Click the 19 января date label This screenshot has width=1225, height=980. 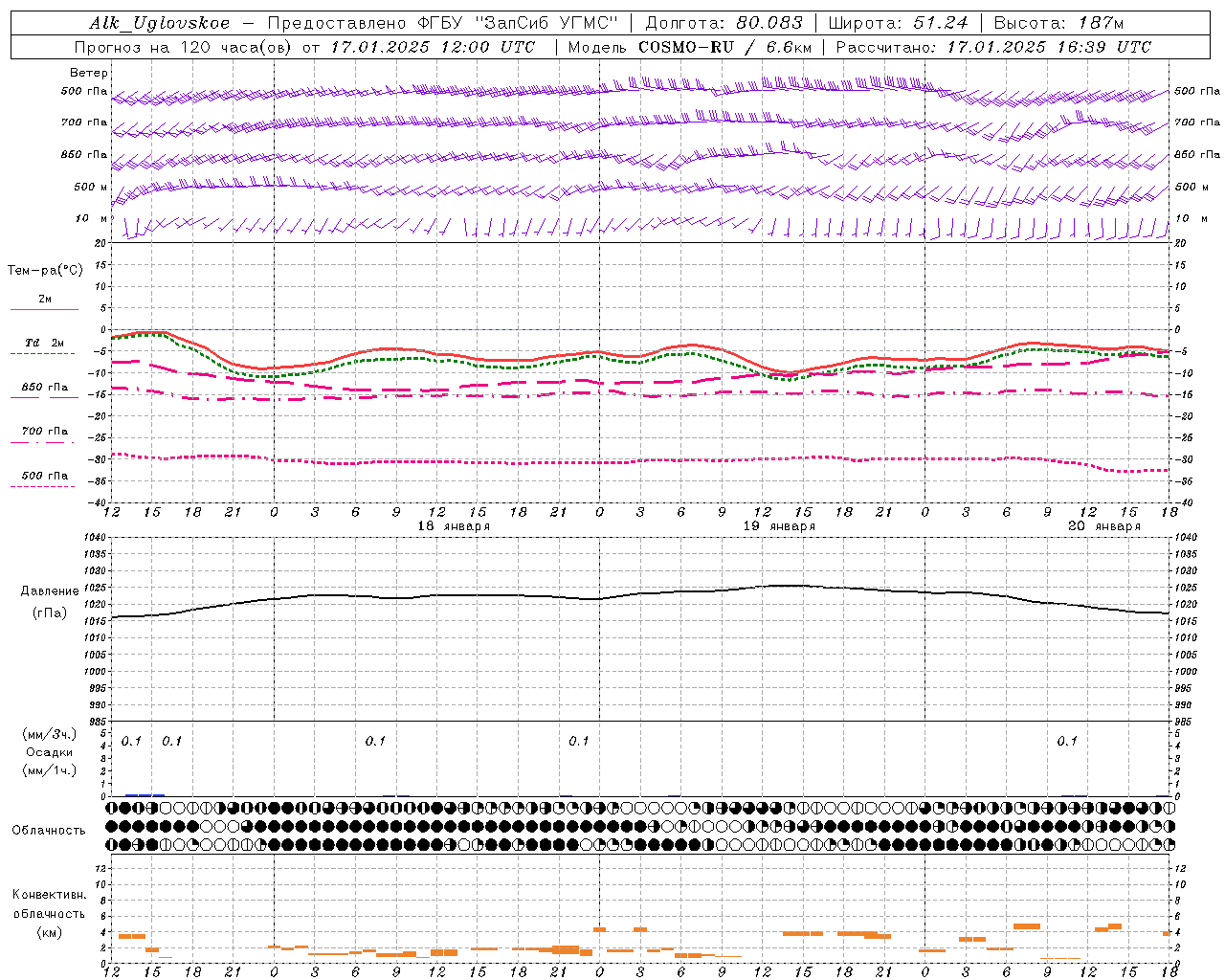[x=779, y=526]
